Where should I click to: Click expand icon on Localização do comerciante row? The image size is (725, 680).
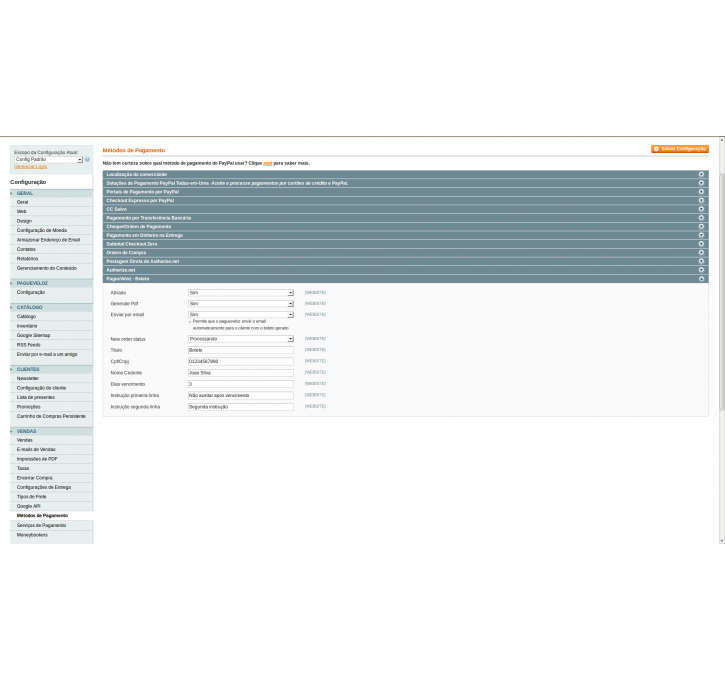[701, 174]
